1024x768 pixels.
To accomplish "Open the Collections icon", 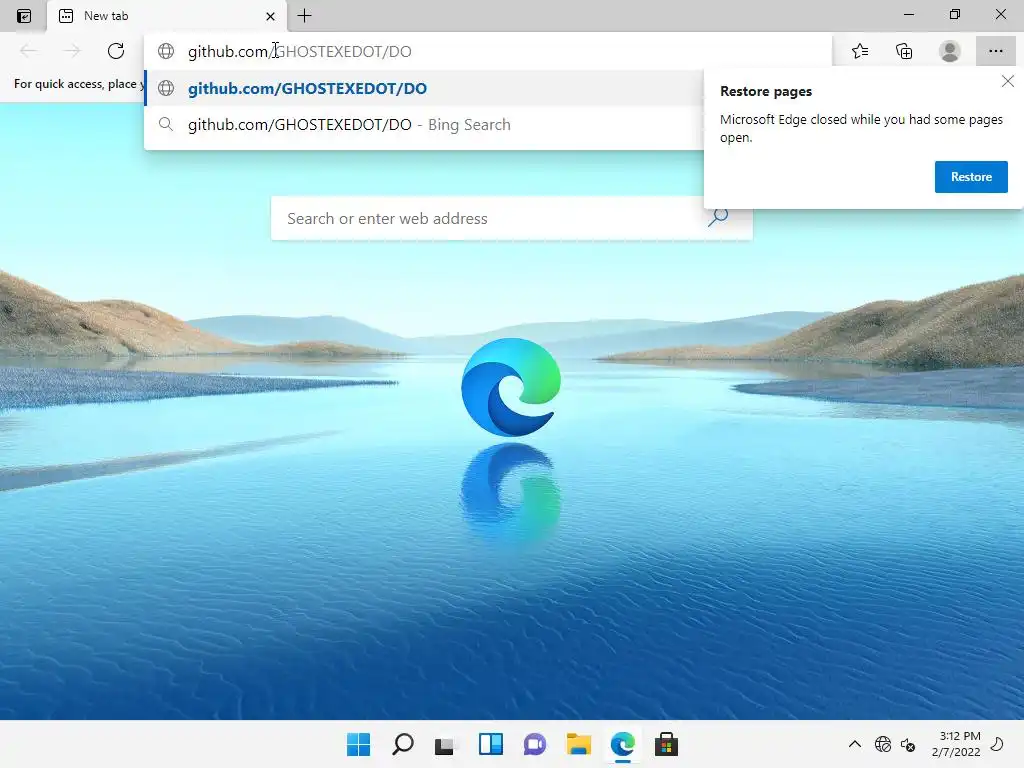I will click(904, 51).
